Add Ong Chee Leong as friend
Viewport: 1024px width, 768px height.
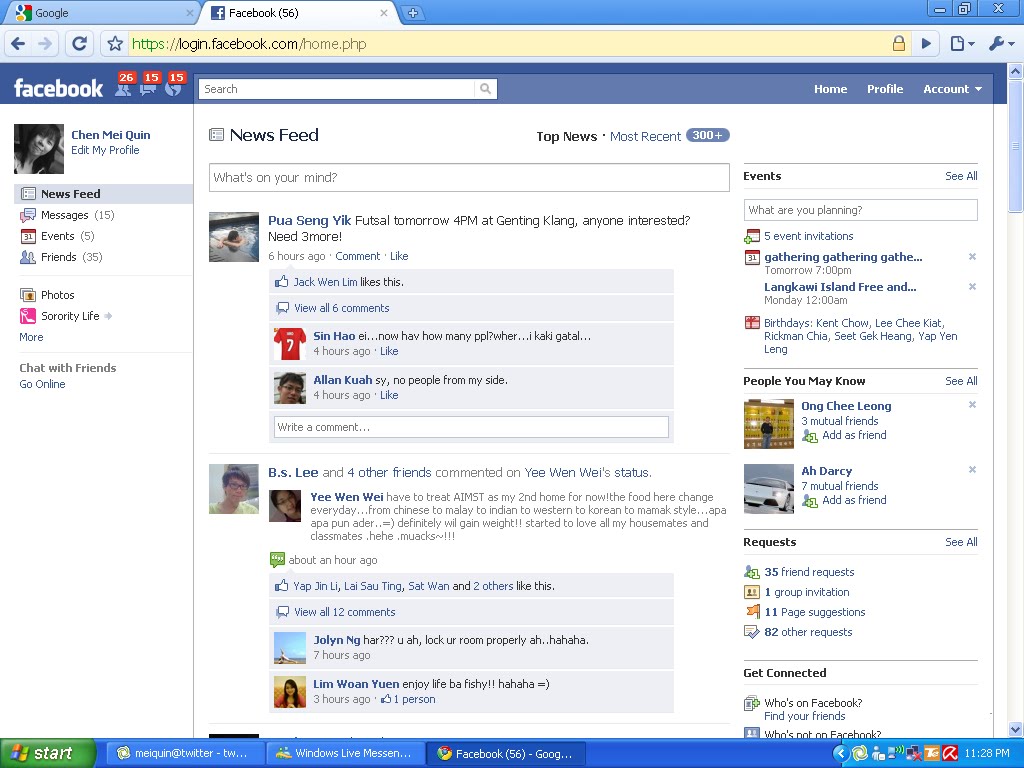[x=854, y=436]
